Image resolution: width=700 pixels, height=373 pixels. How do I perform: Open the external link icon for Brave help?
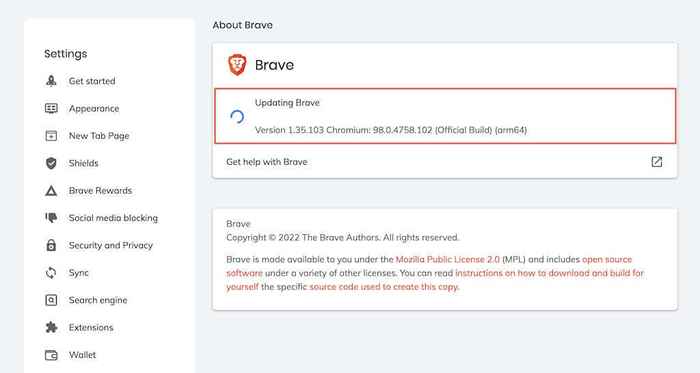[656, 162]
